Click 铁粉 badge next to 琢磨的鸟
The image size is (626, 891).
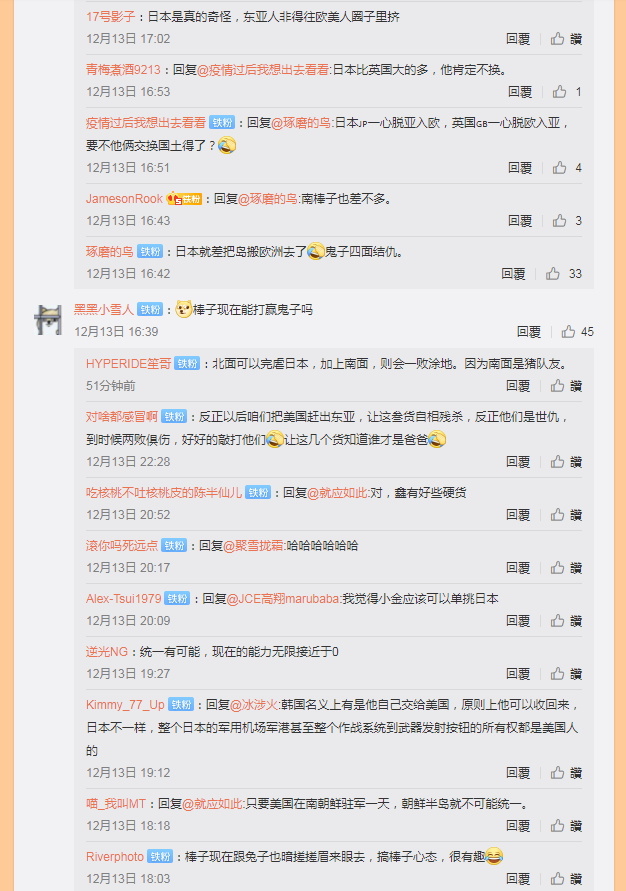coord(150,252)
